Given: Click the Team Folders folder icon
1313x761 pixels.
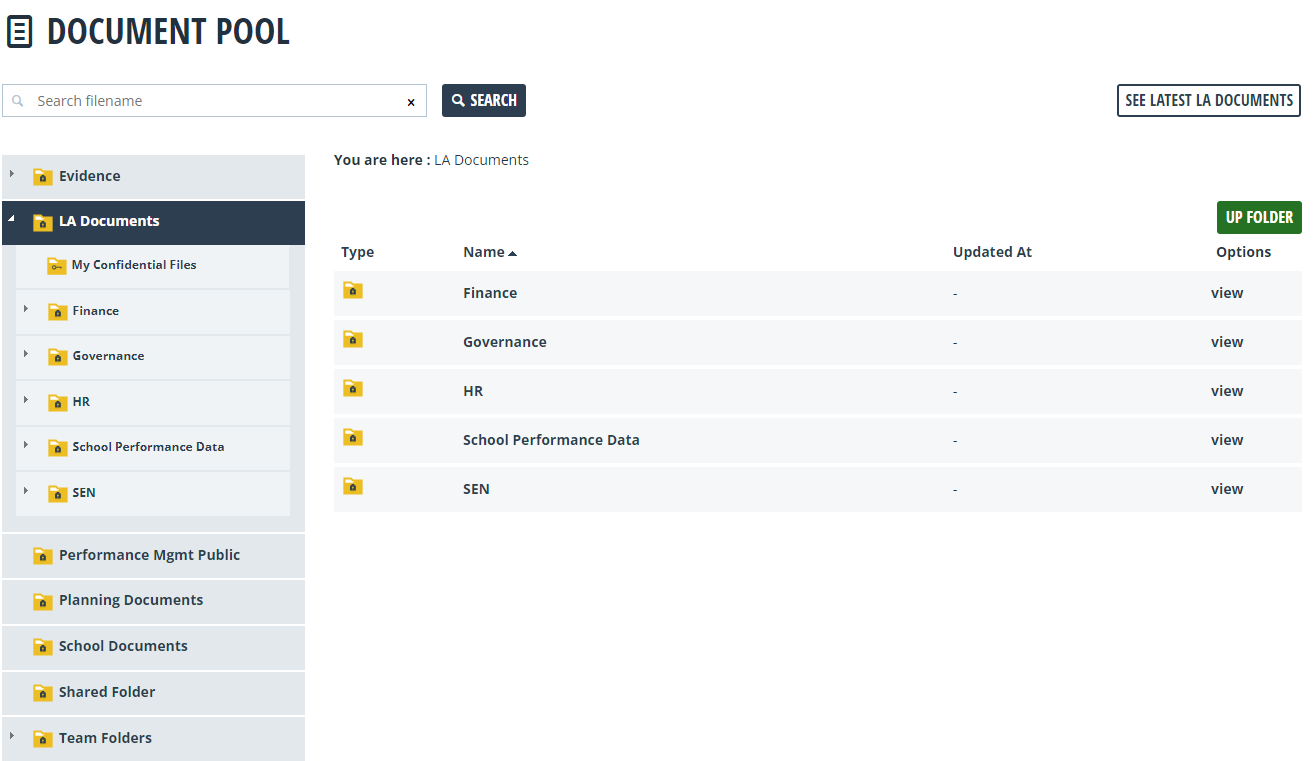Looking at the screenshot, I should tap(42, 739).
